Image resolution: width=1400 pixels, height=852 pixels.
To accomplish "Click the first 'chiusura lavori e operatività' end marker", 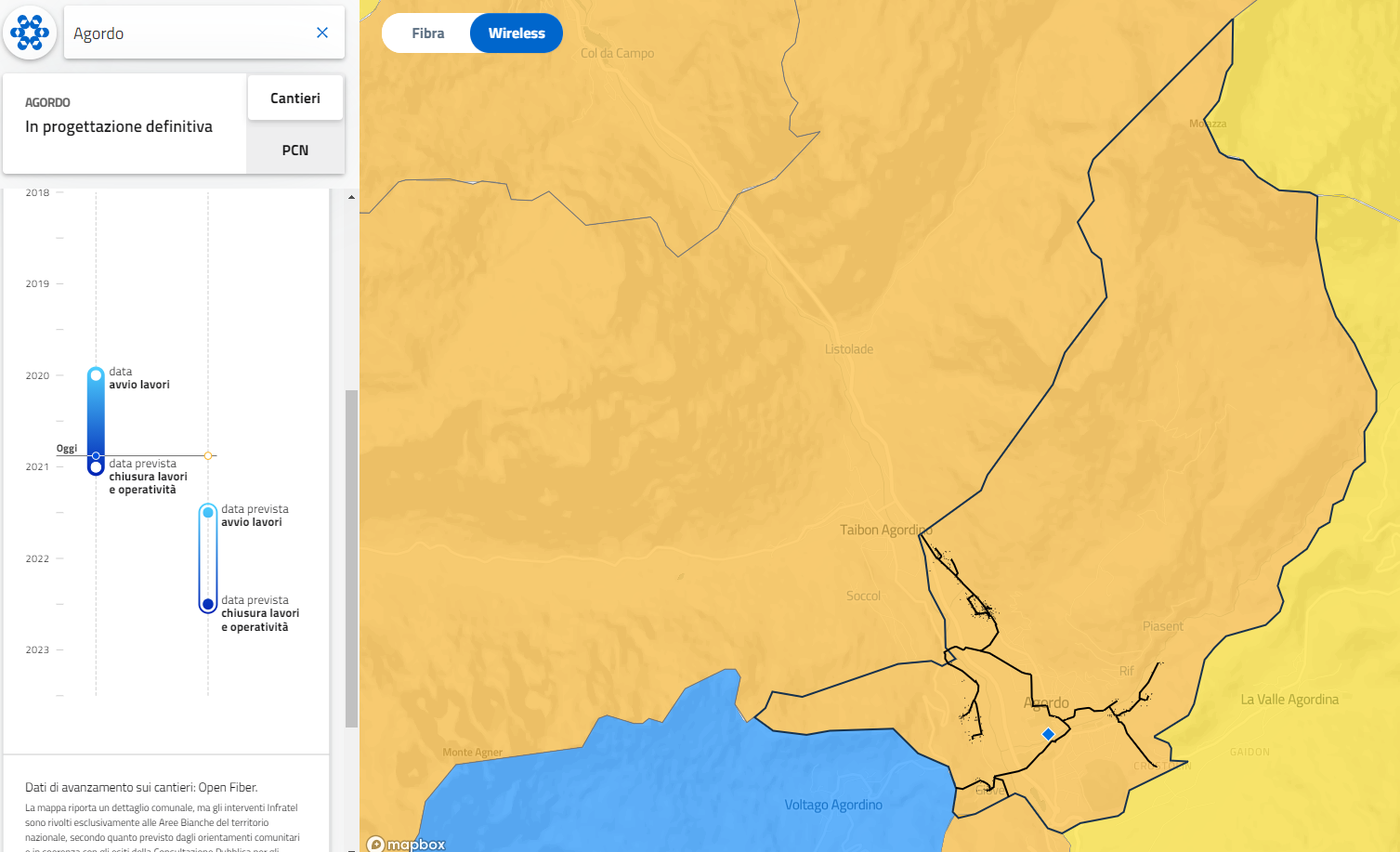I will pyautogui.click(x=96, y=467).
